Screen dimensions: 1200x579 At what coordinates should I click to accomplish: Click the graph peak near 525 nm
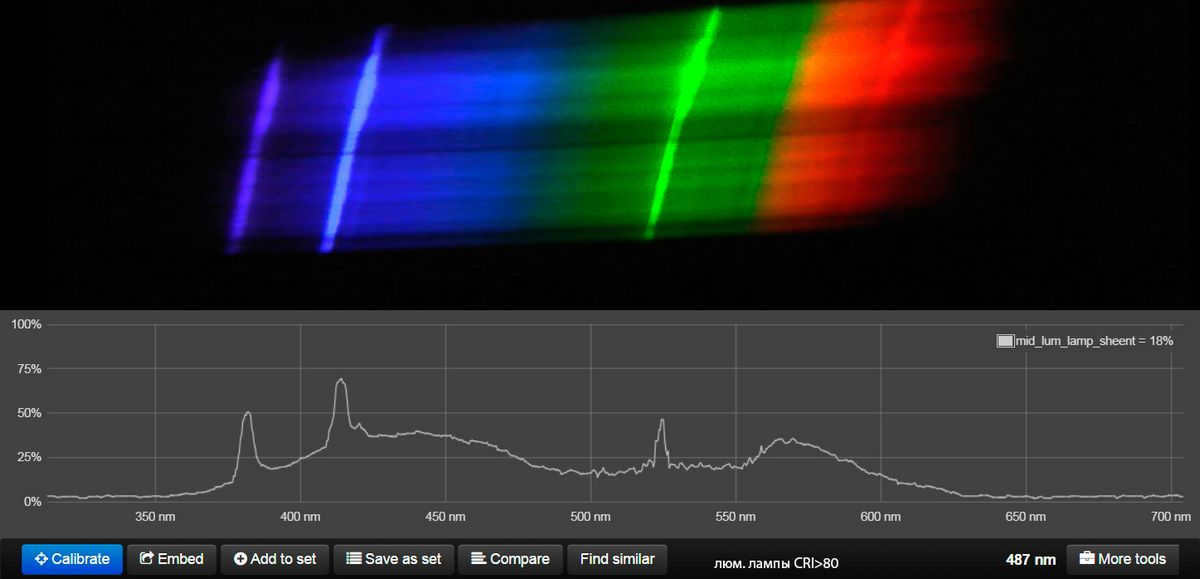(662, 421)
